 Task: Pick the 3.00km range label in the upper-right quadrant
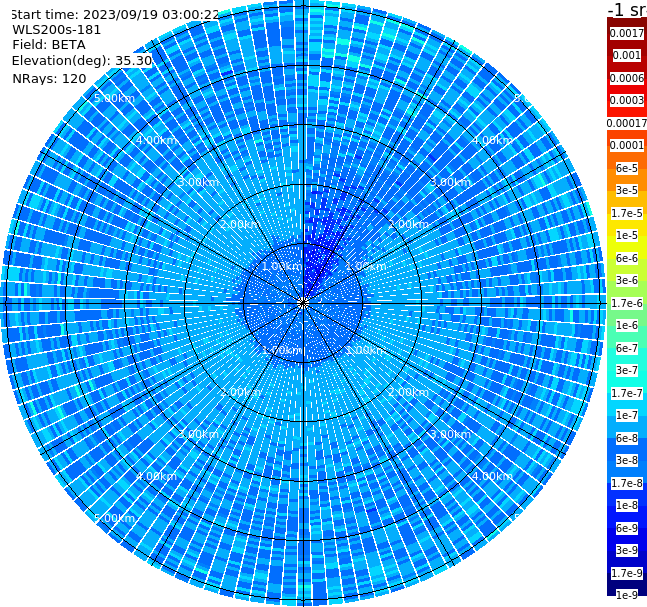tap(450, 182)
